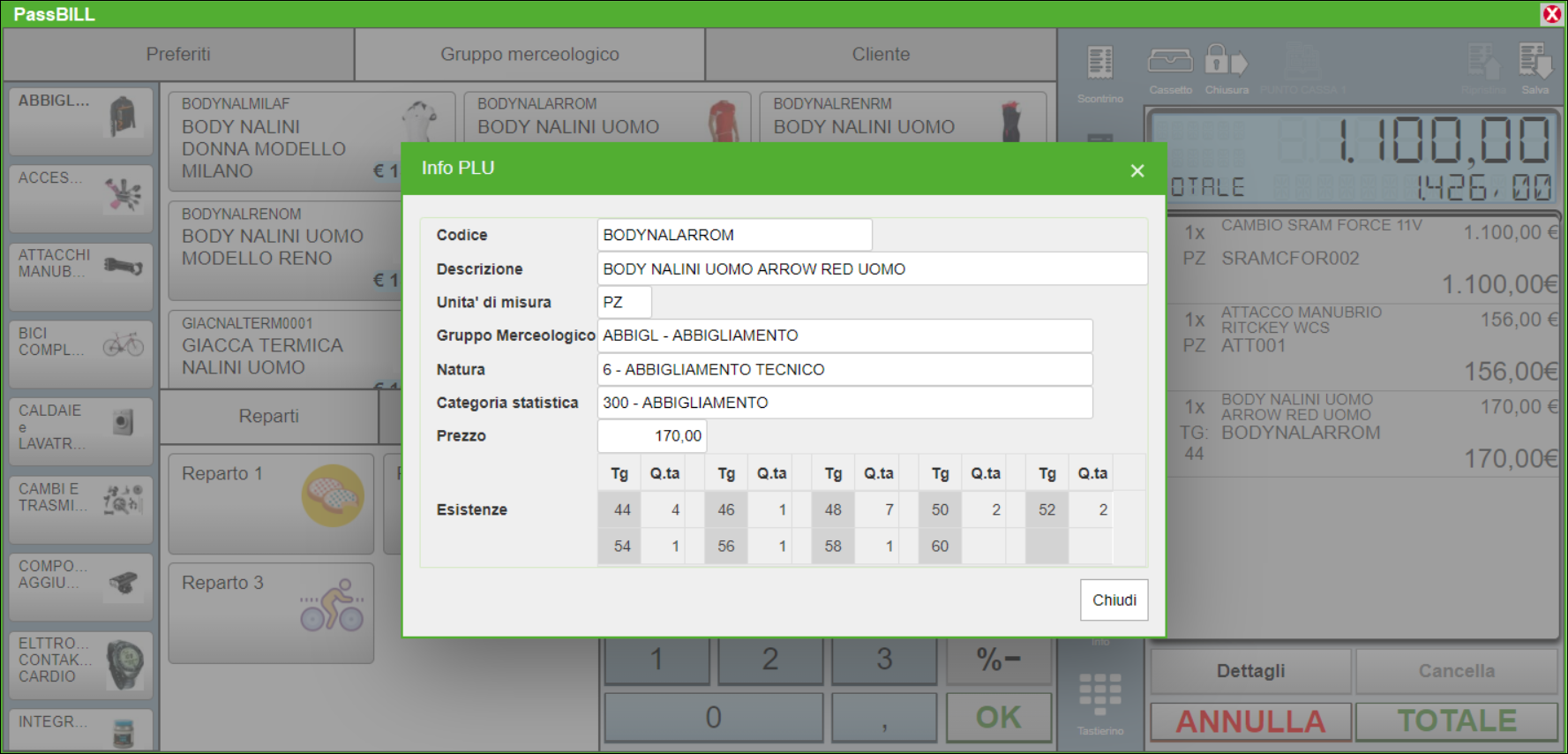This screenshot has height=754, width=1568.
Task: Click size 50 cell in Esistenze
Action: click(940, 509)
